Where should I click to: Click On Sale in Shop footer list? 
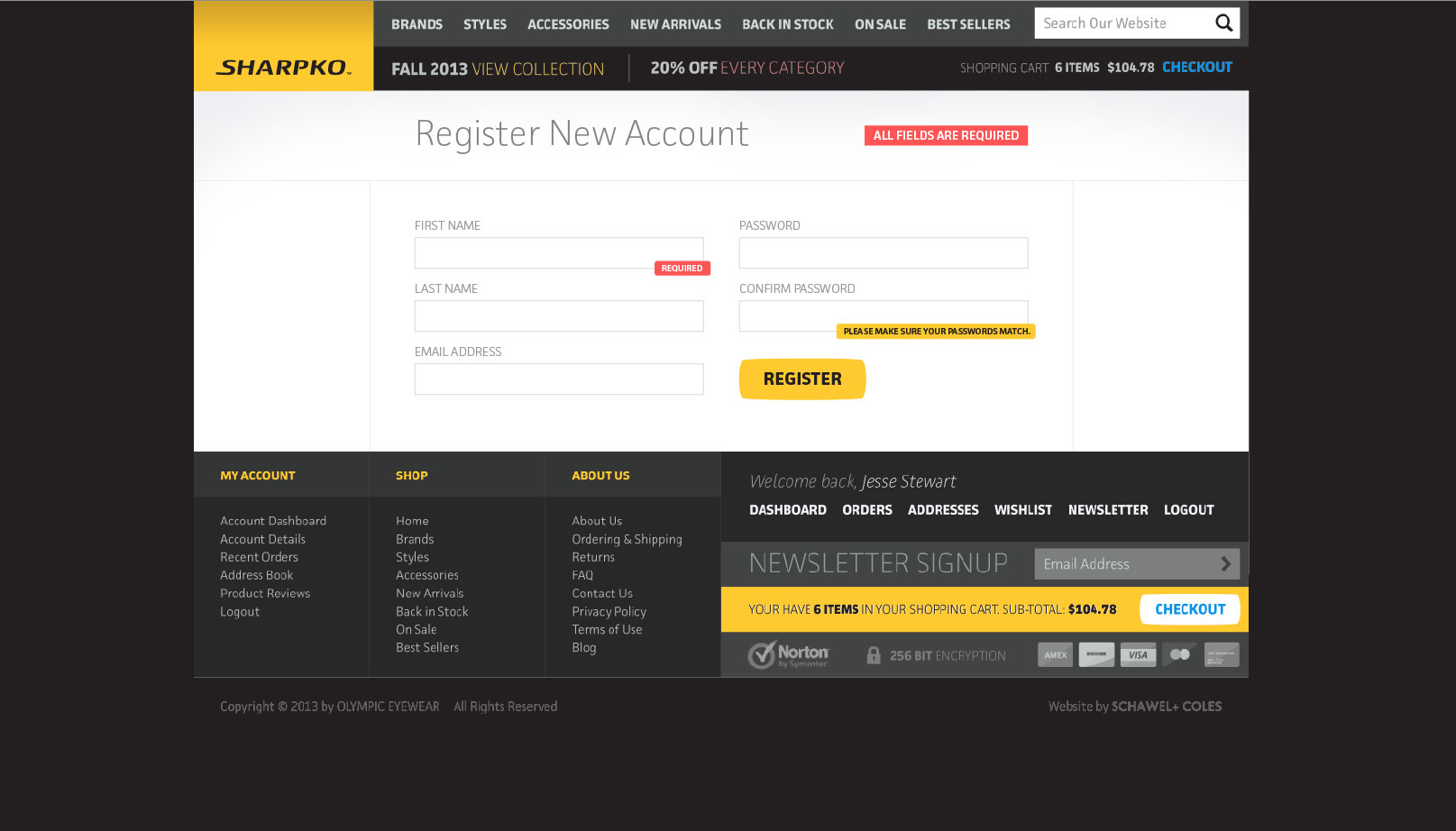coord(417,630)
